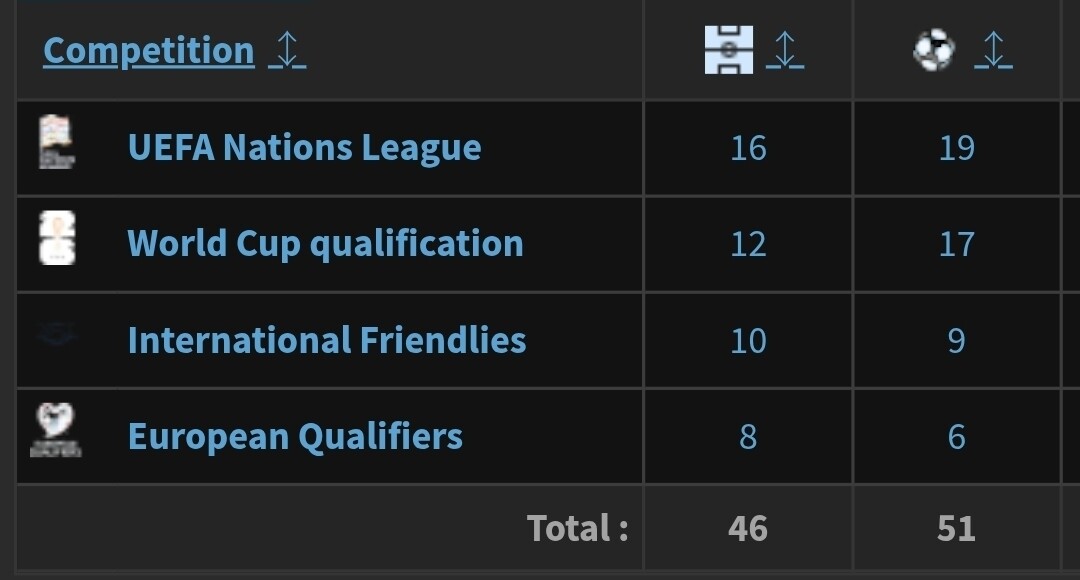Sort goals column using arrow beside ball
Screen dimensions: 1080x580
click(993, 50)
